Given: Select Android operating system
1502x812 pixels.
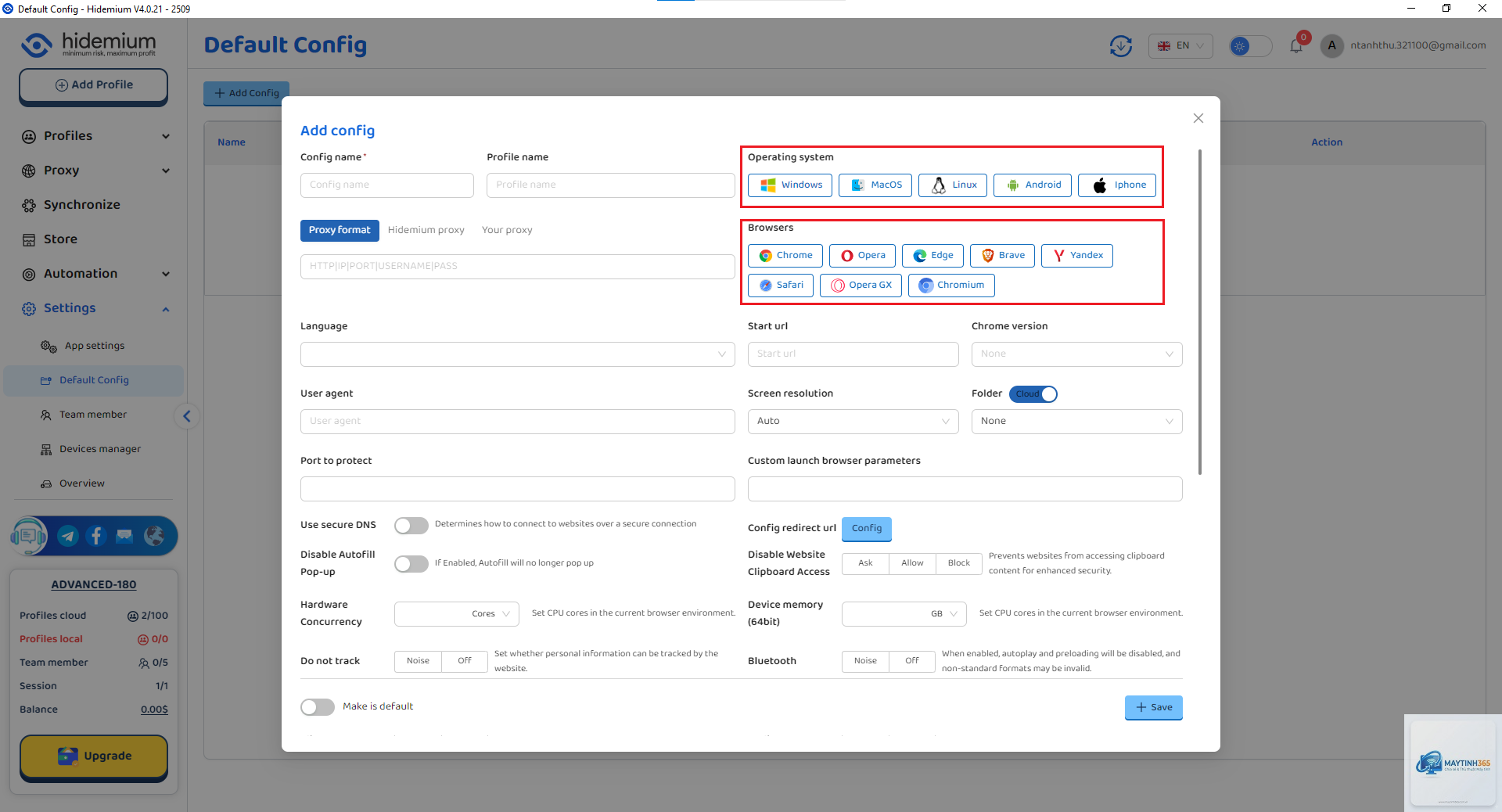Looking at the screenshot, I should (1033, 185).
